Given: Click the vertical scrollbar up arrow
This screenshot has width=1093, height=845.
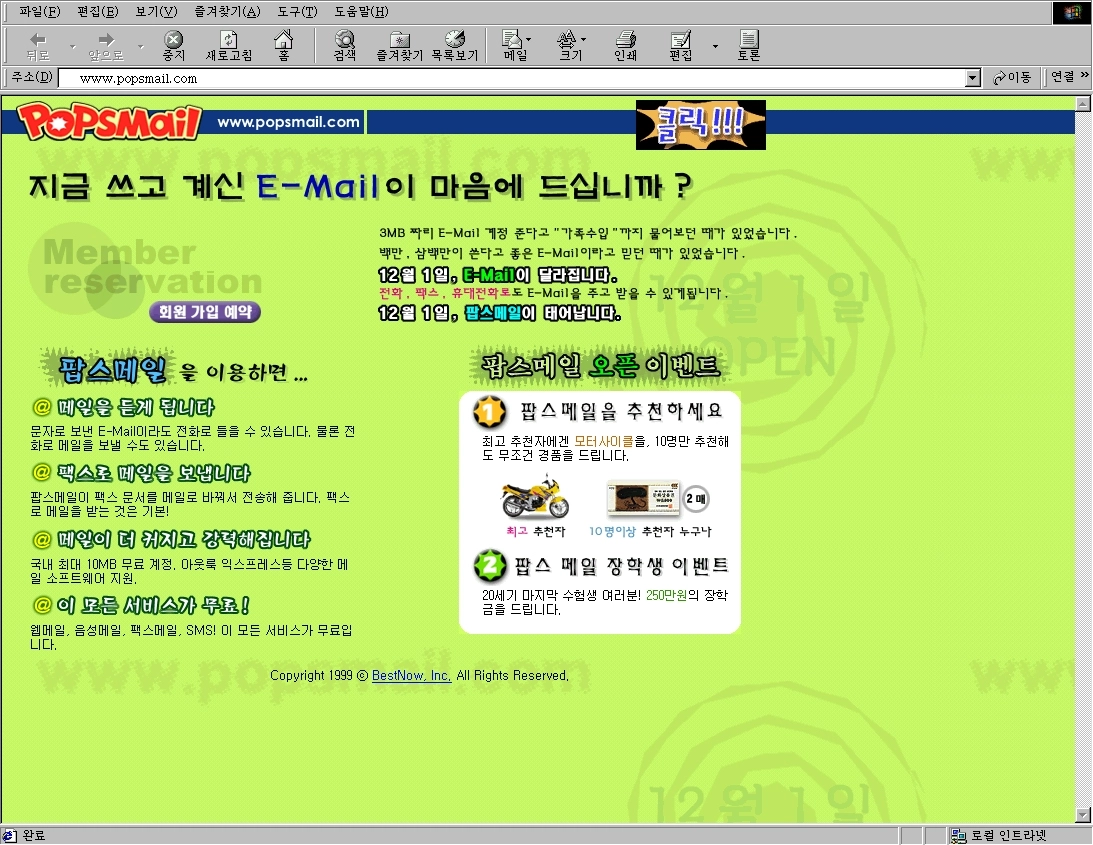Looking at the screenshot, I should click(1083, 104).
